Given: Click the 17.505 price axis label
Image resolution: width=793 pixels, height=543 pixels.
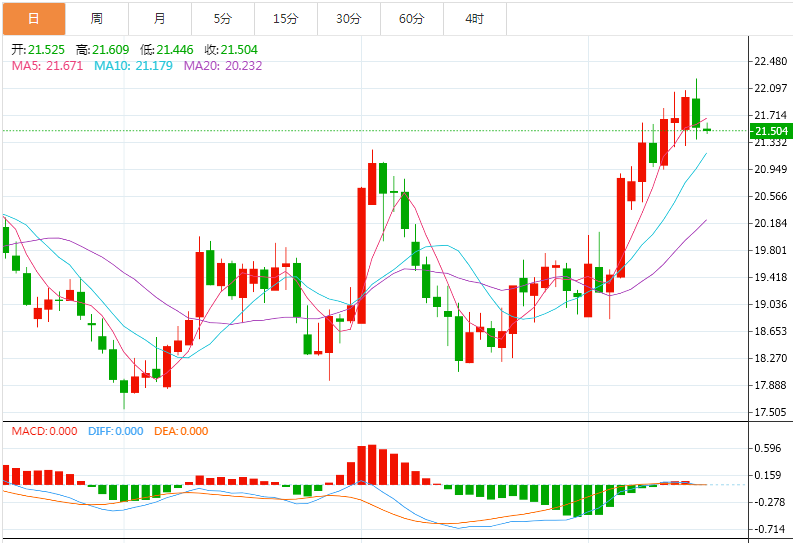Looking at the screenshot, I should (x=771, y=412).
